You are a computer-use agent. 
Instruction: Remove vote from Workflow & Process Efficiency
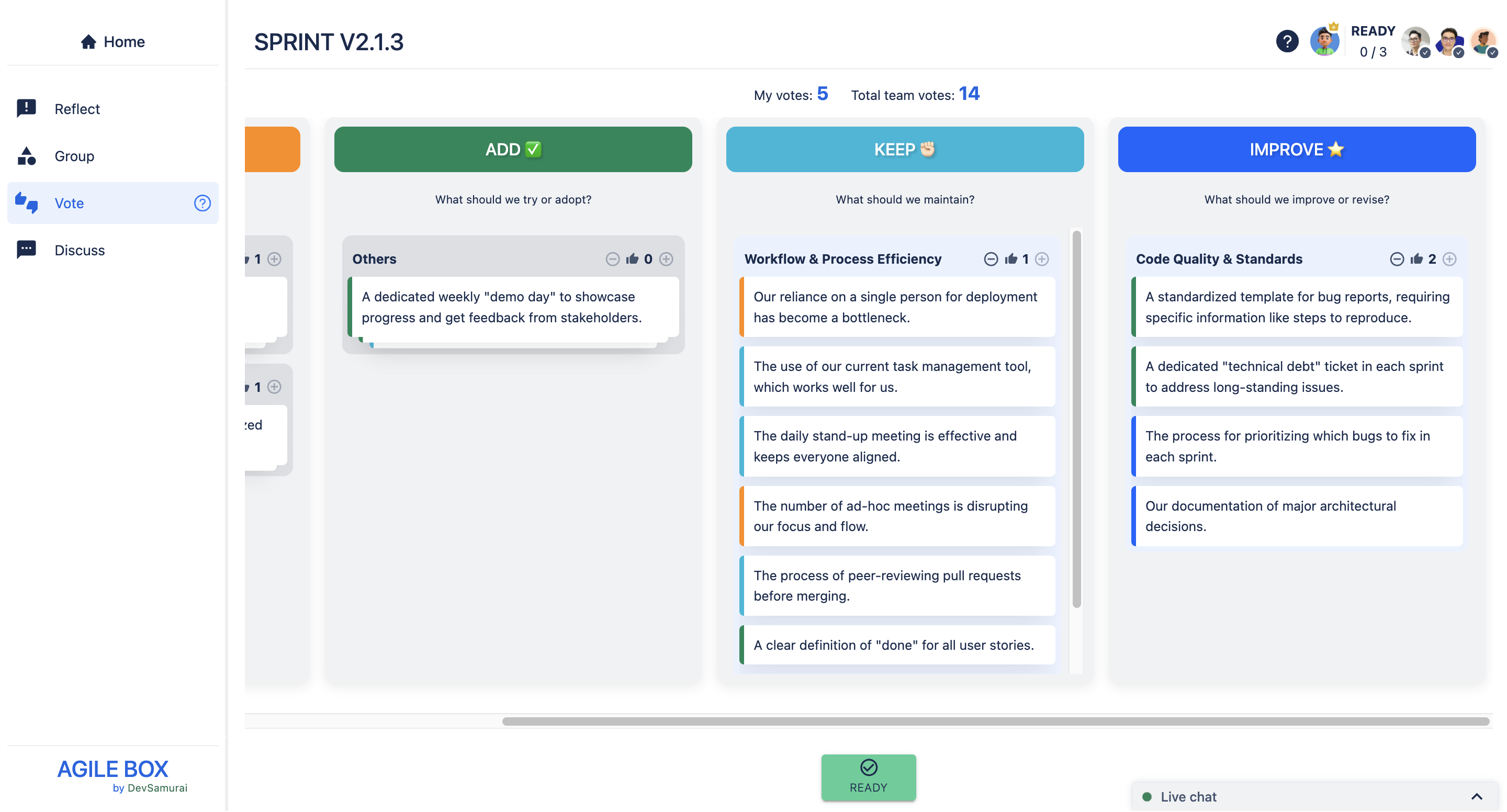tap(990, 259)
